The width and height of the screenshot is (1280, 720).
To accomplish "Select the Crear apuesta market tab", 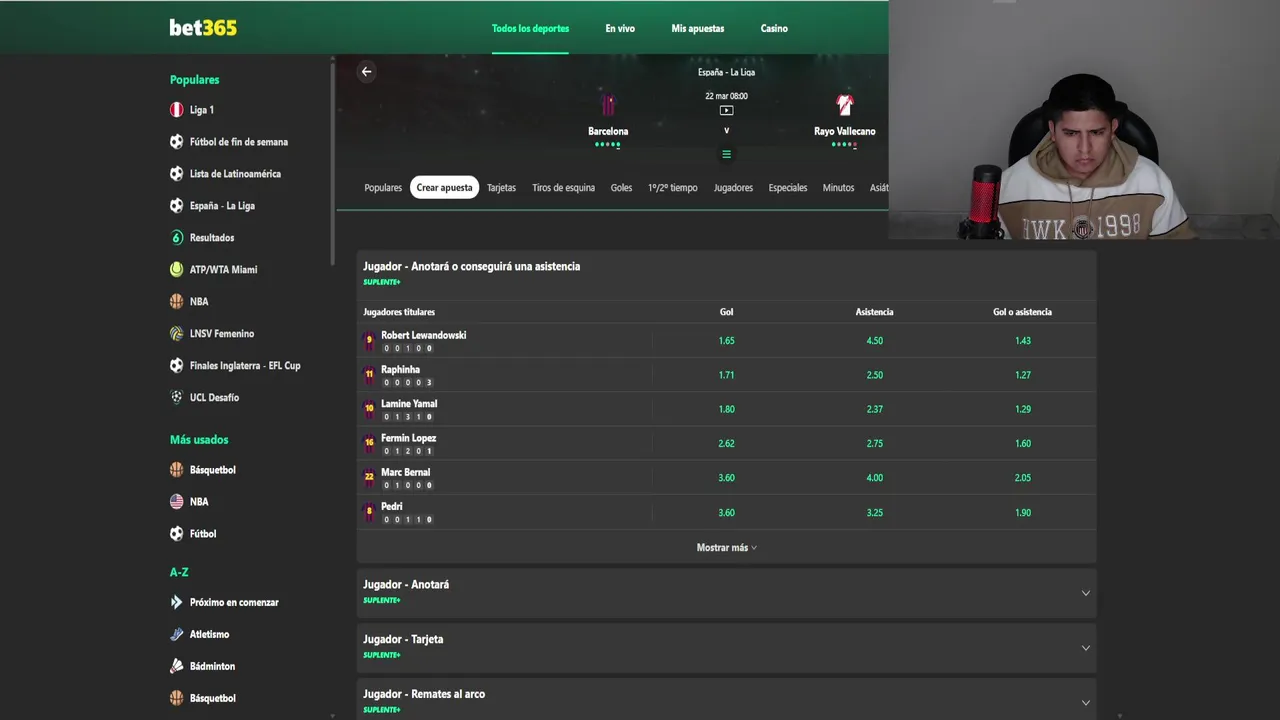I will [444, 188].
